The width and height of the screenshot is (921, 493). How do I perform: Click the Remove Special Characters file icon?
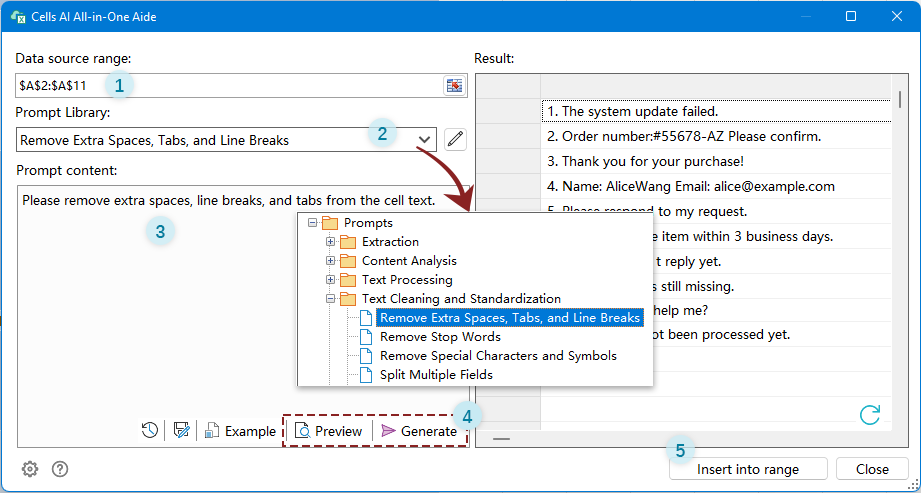366,356
